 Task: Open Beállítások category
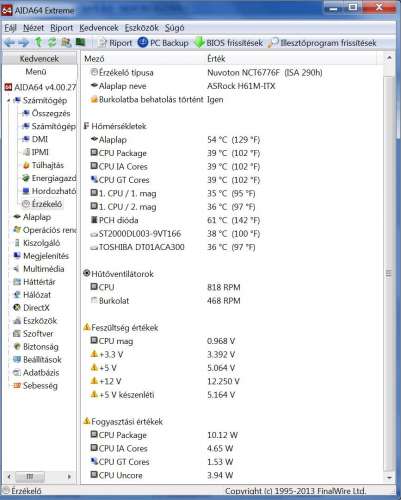[x=37, y=360]
